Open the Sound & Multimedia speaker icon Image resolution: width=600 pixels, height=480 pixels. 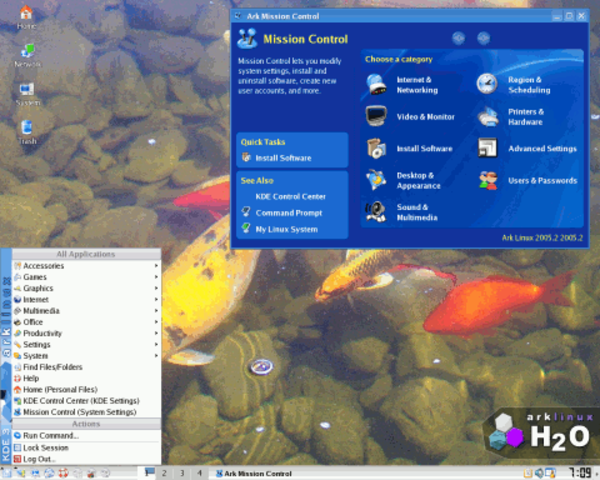pyautogui.click(x=376, y=212)
